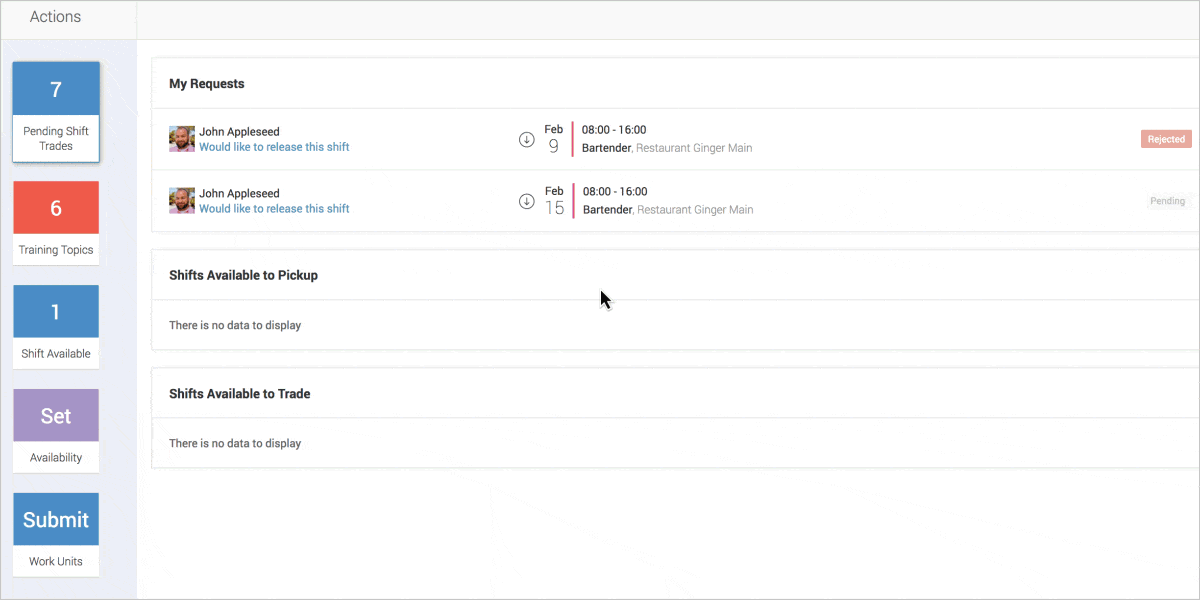Click the My Requests section heading
Screen dimensions: 1200x600
pyautogui.click(x=207, y=84)
